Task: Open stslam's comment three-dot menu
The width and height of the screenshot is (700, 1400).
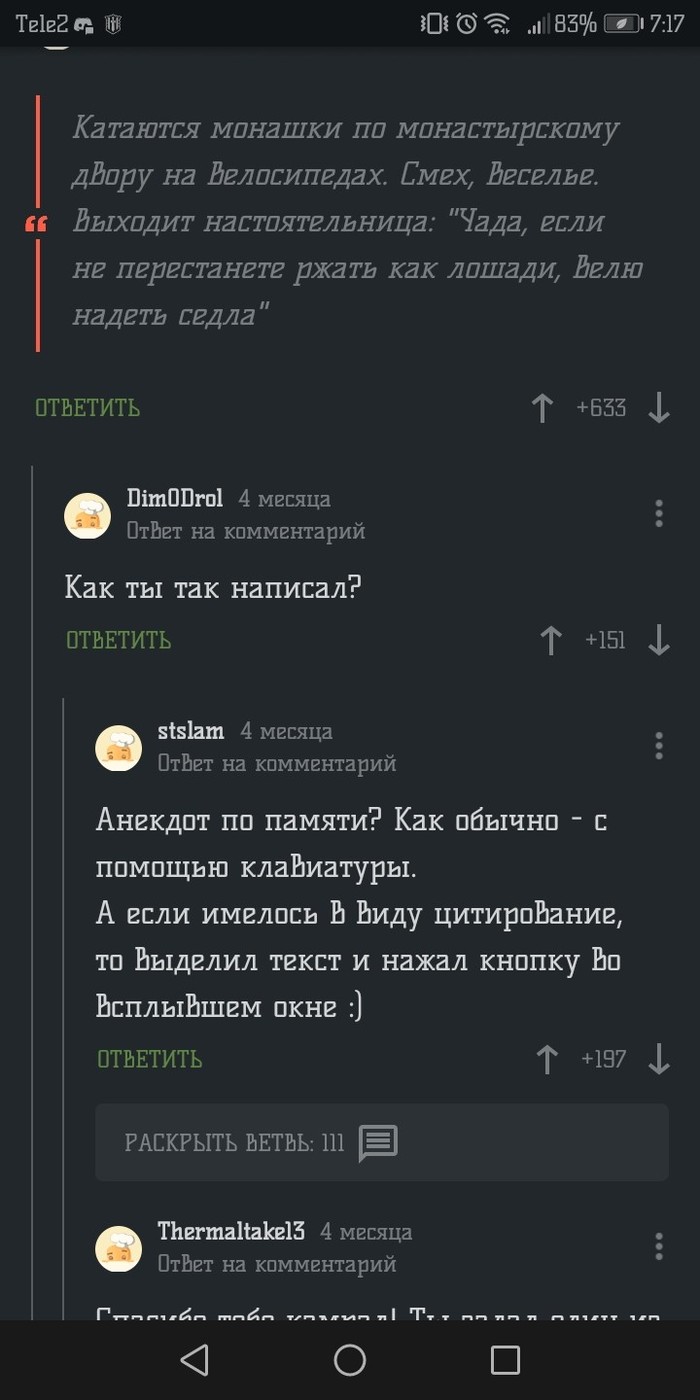Action: click(x=658, y=746)
